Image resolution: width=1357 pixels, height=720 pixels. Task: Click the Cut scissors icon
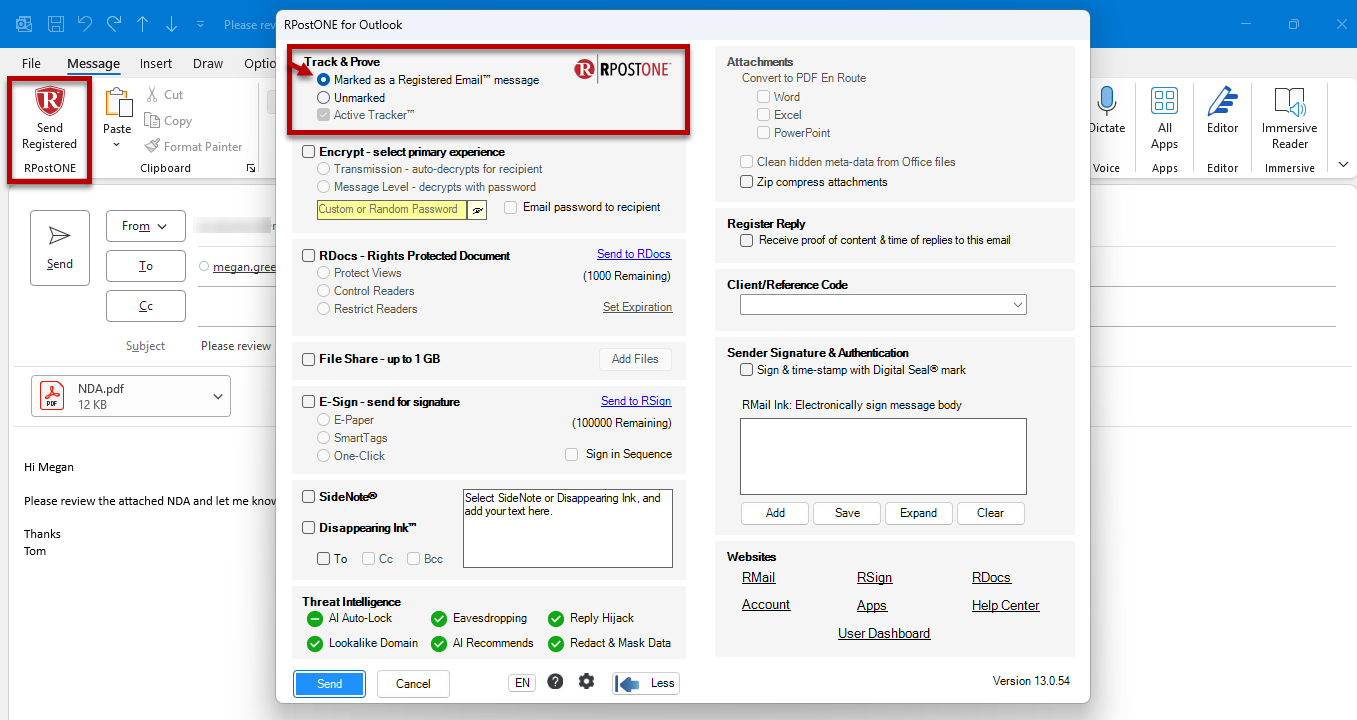point(152,94)
